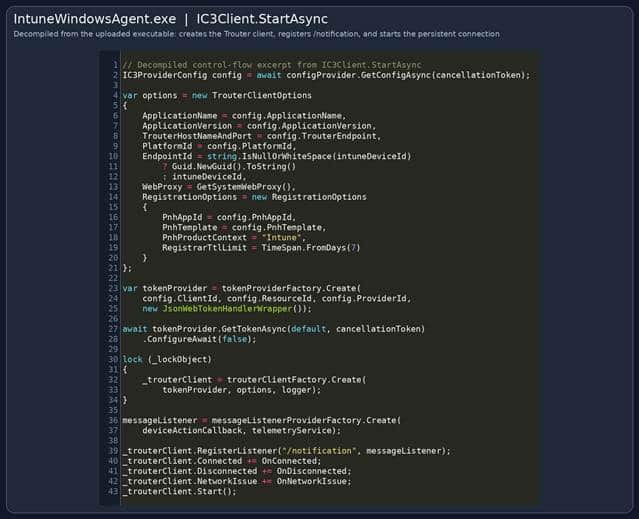The height and width of the screenshot is (519, 639).
Task: Click the line '? Guid.NewGuid().ToString()'
Action: [x=229, y=167]
